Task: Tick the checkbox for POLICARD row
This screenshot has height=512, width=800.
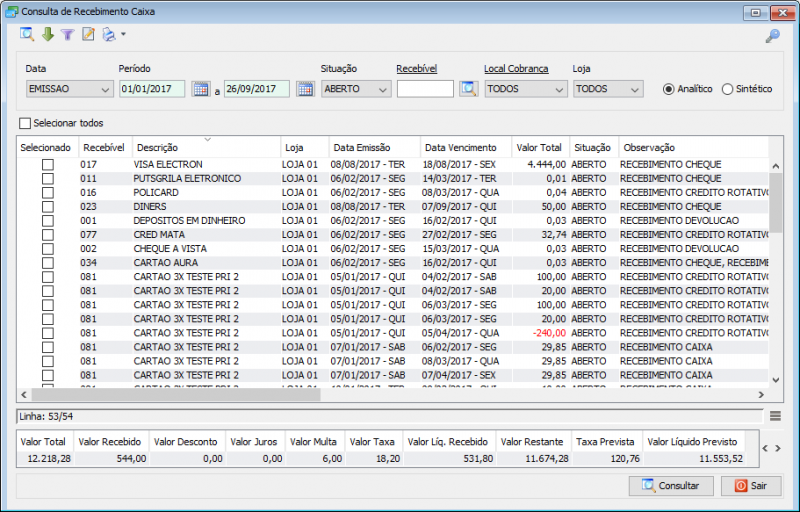Action: (x=47, y=192)
